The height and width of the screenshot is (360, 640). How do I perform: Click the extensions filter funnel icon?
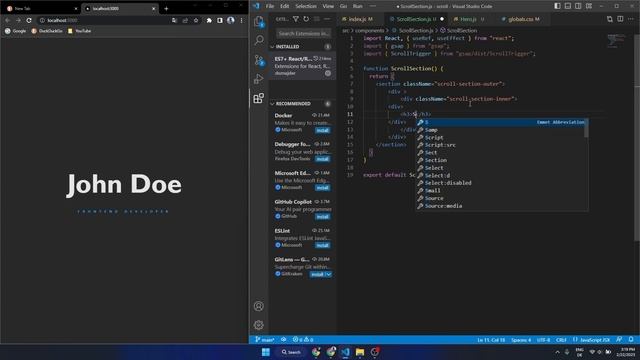point(296,19)
